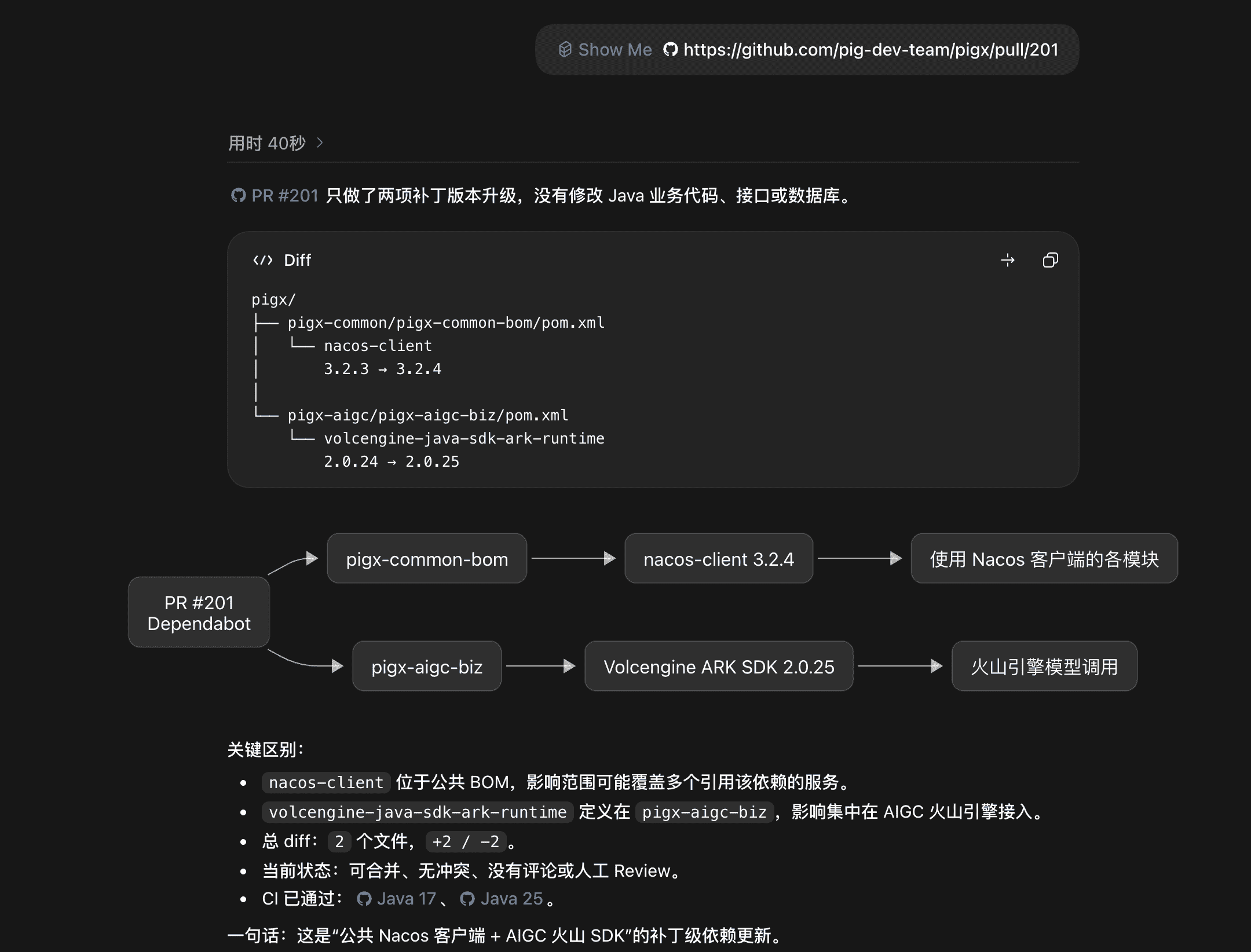The width and height of the screenshot is (1251, 952).
Task: Click volcengine-java-sdk-ark-runtime inline code chip
Action: pyautogui.click(x=418, y=812)
